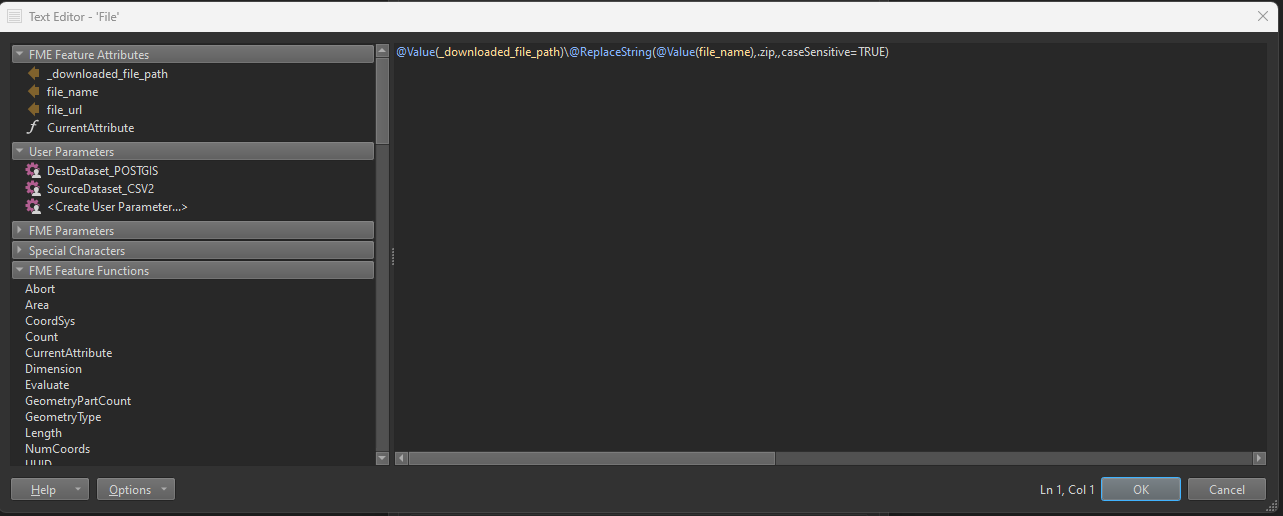This screenshot has width=1283, height=516.
Task: Select the Evaluate function
Action: point(47,385)
